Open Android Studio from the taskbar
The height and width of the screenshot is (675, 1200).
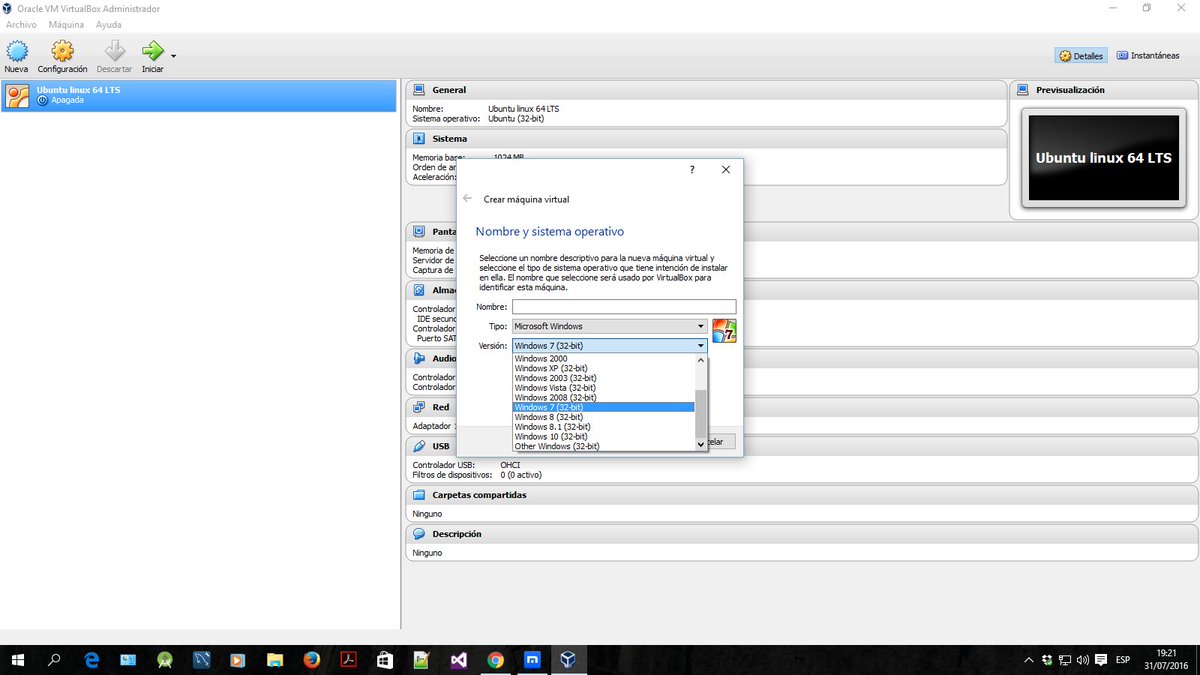pos(164,660)
